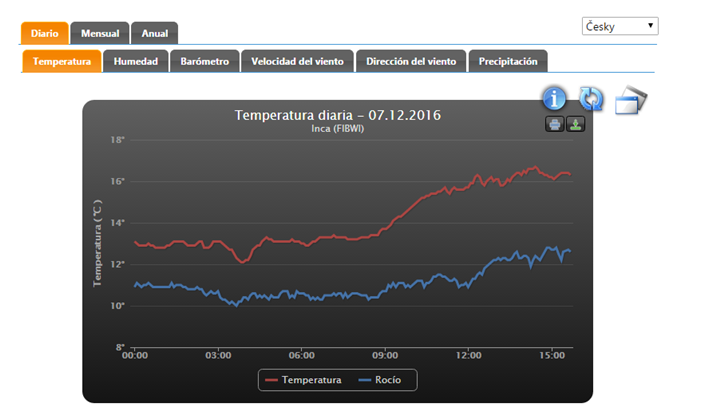Switch to the Anual tab
The image size is (720, 415).
(x=154, y=33)
